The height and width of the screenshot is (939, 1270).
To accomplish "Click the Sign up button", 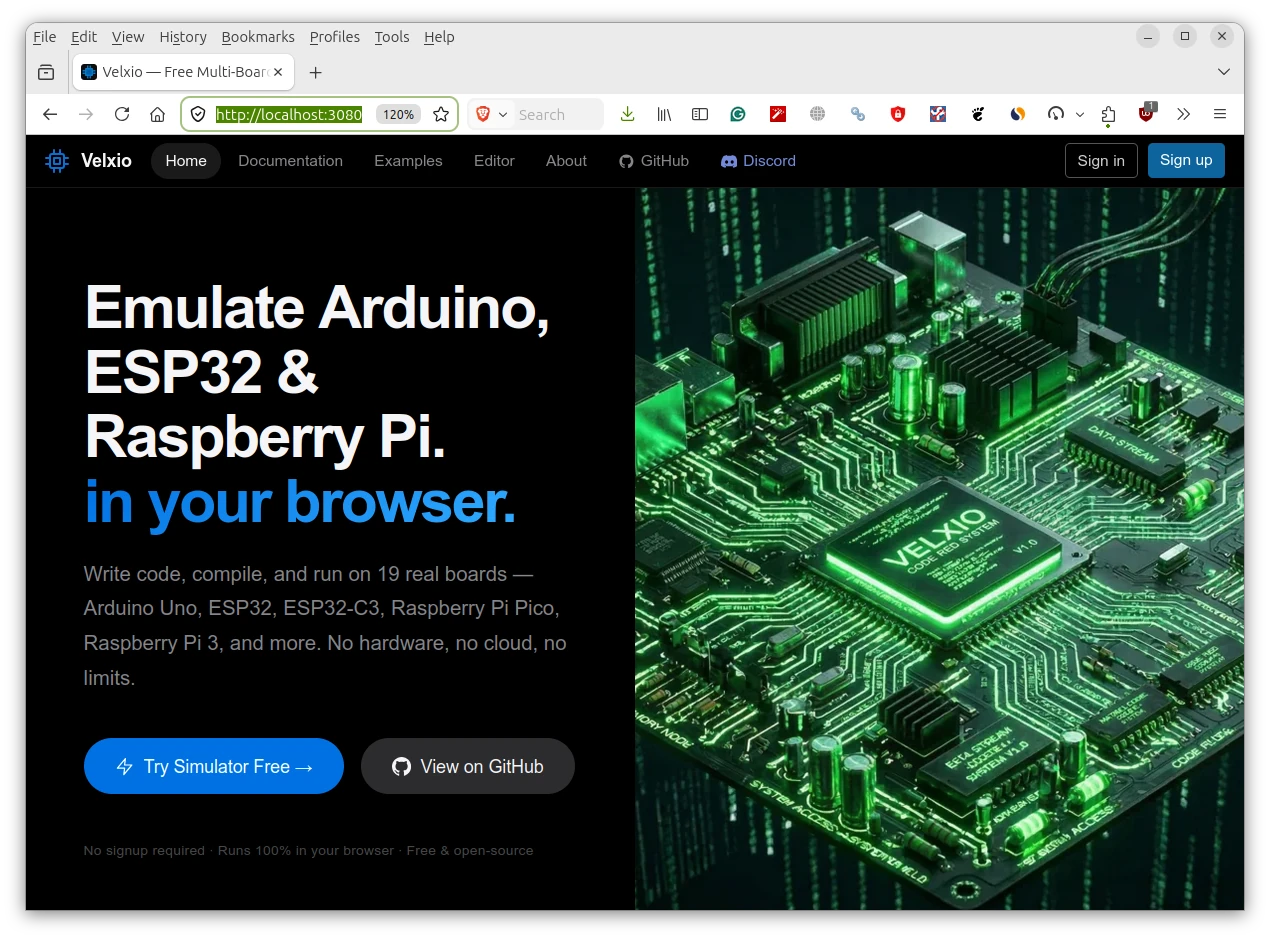I will pyautogui.click(x=1185, y=161).
